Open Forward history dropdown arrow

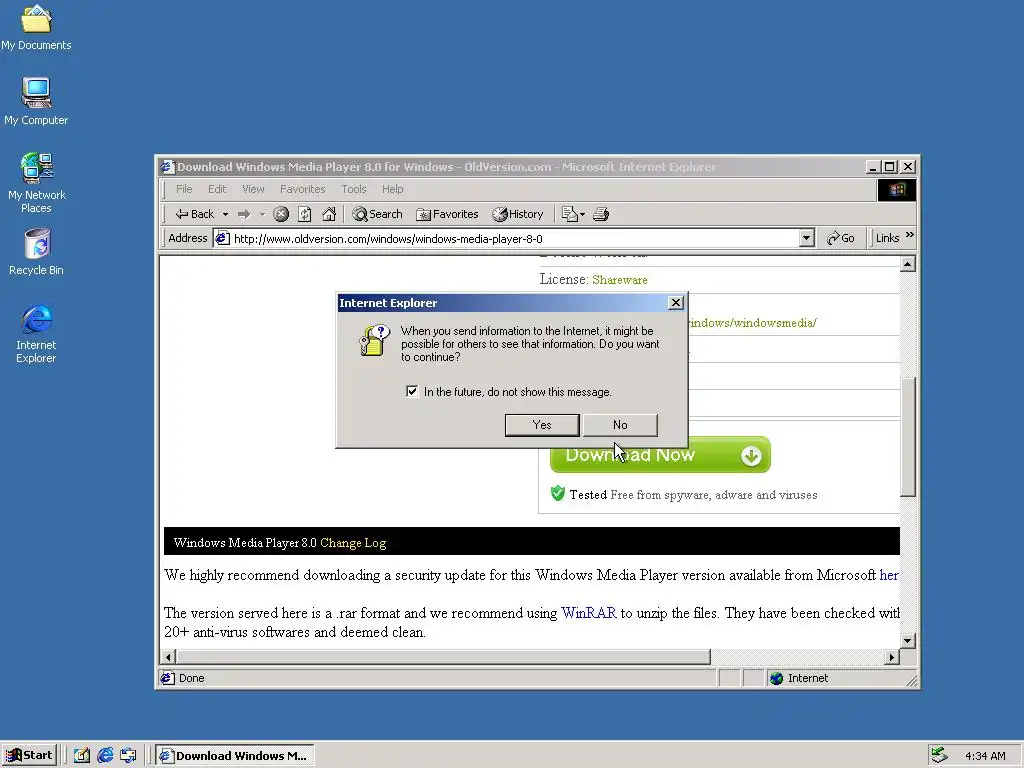262,214
